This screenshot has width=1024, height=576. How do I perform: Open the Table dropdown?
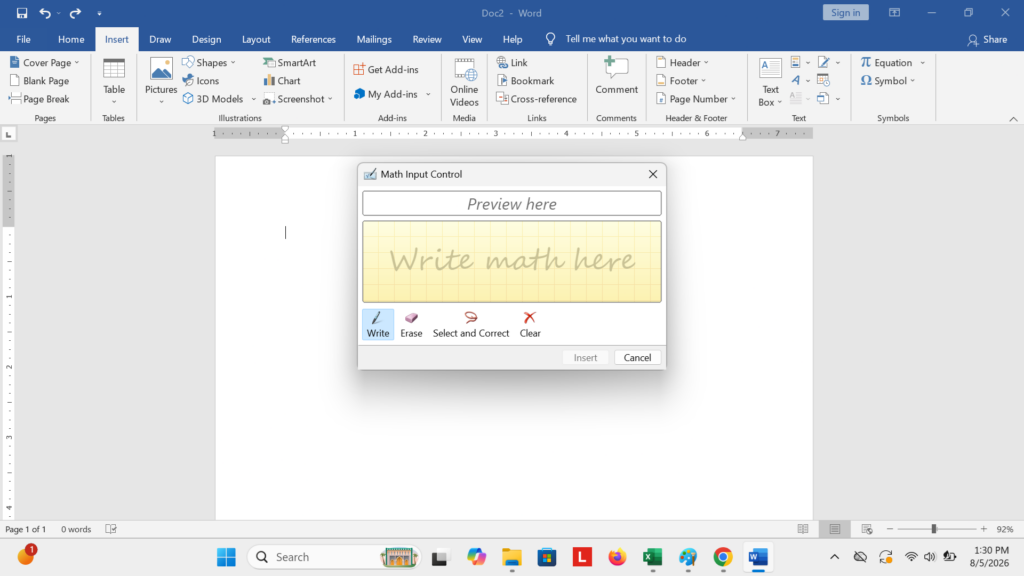tap(114, 81)
